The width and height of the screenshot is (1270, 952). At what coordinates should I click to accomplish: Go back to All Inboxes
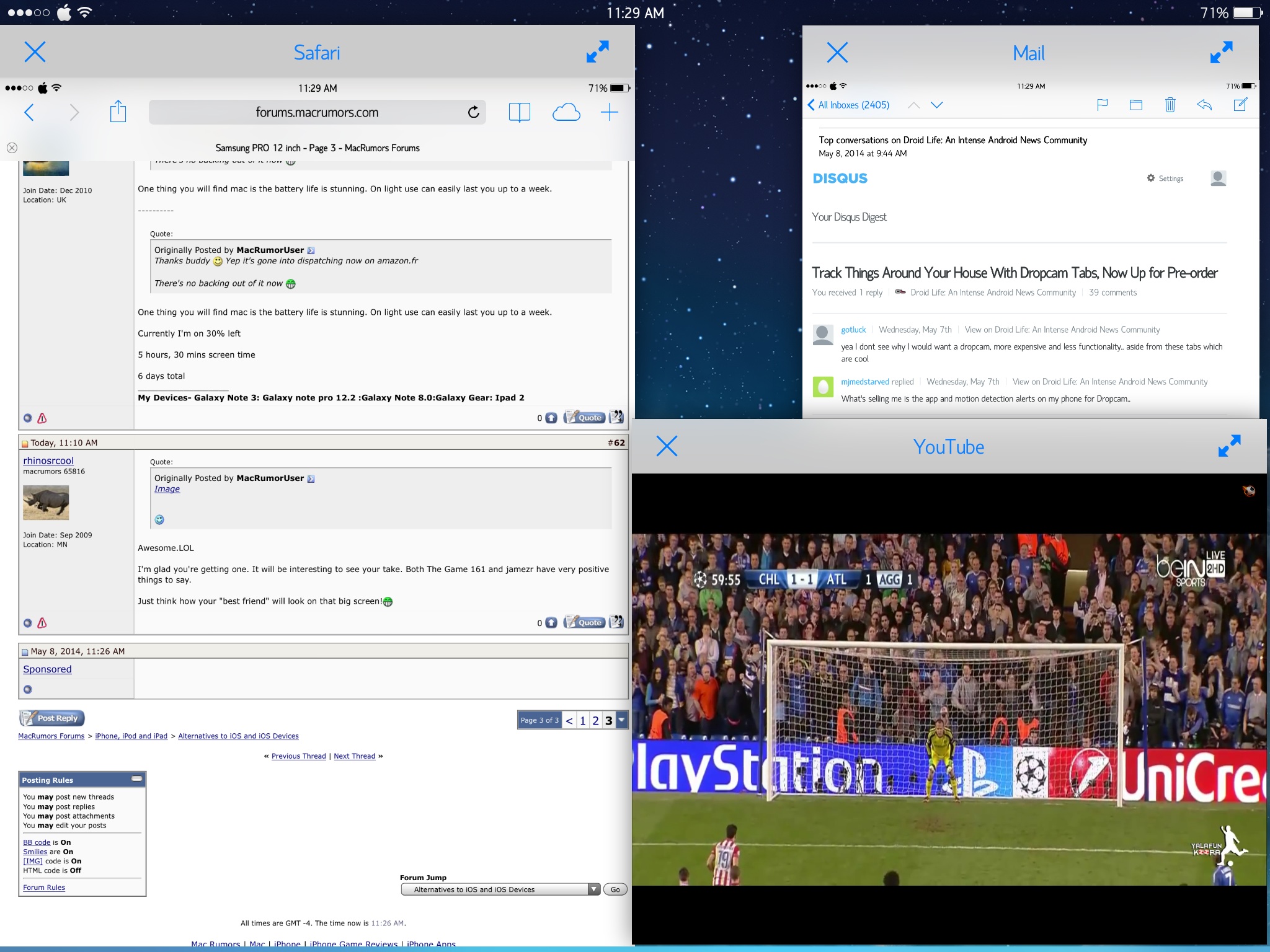848,105
